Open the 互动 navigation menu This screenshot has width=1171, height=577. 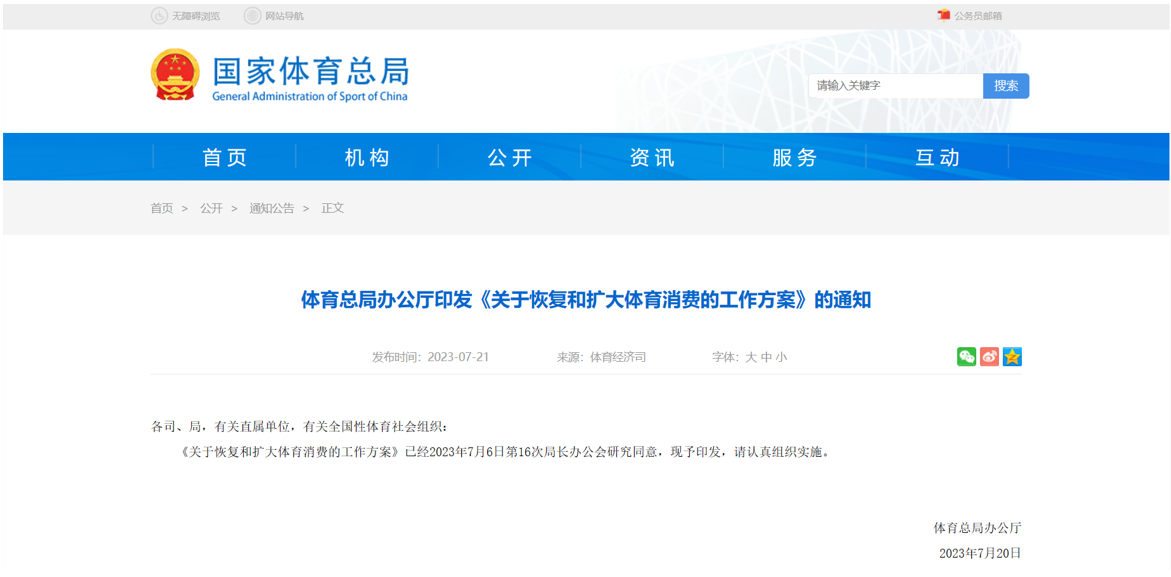coord(938,157)
